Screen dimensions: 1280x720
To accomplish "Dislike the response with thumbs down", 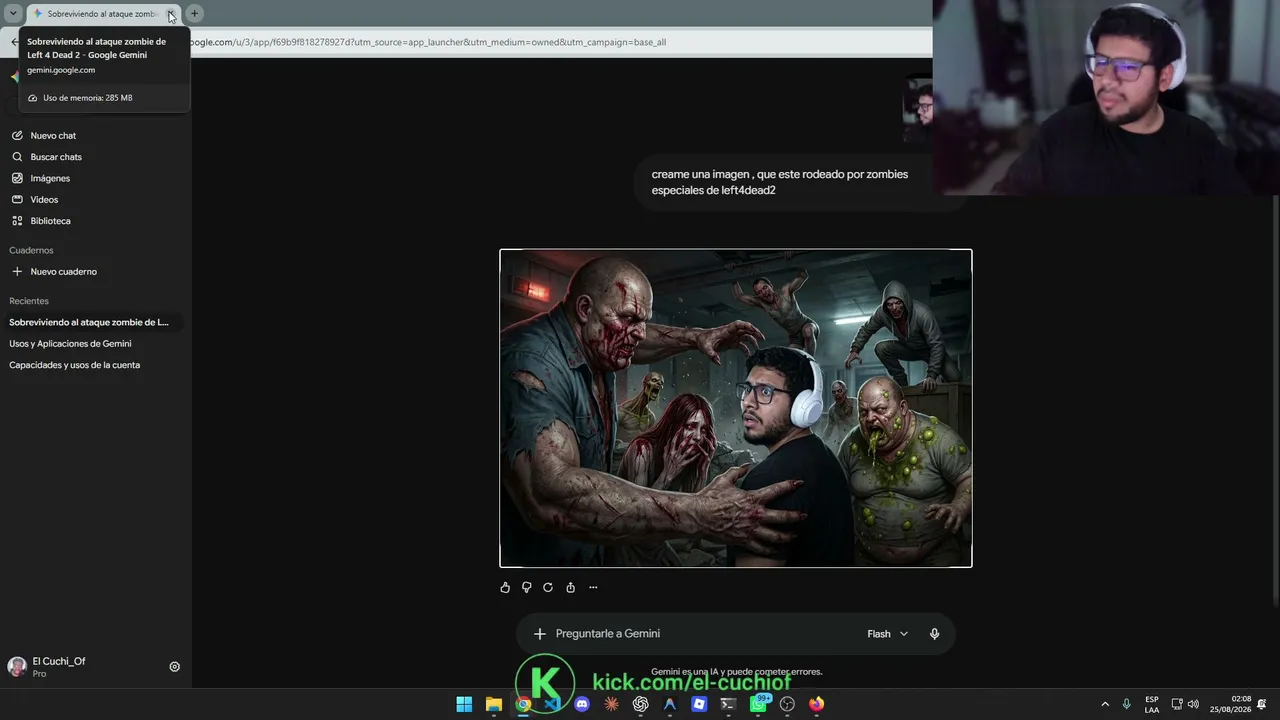I will tap(527, 588).
